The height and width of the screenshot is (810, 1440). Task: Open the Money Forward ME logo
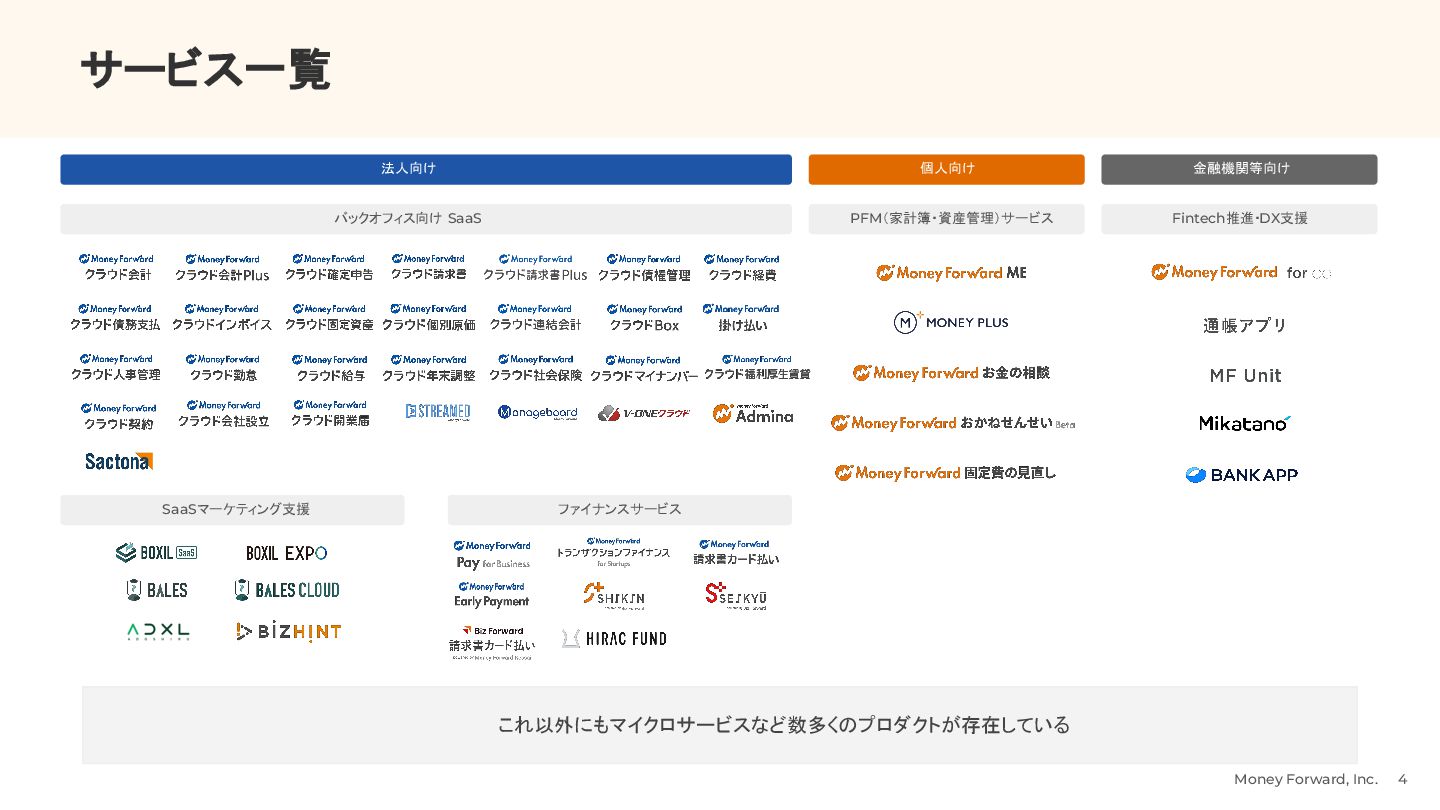pyautogui.click(x=951, y=273)
